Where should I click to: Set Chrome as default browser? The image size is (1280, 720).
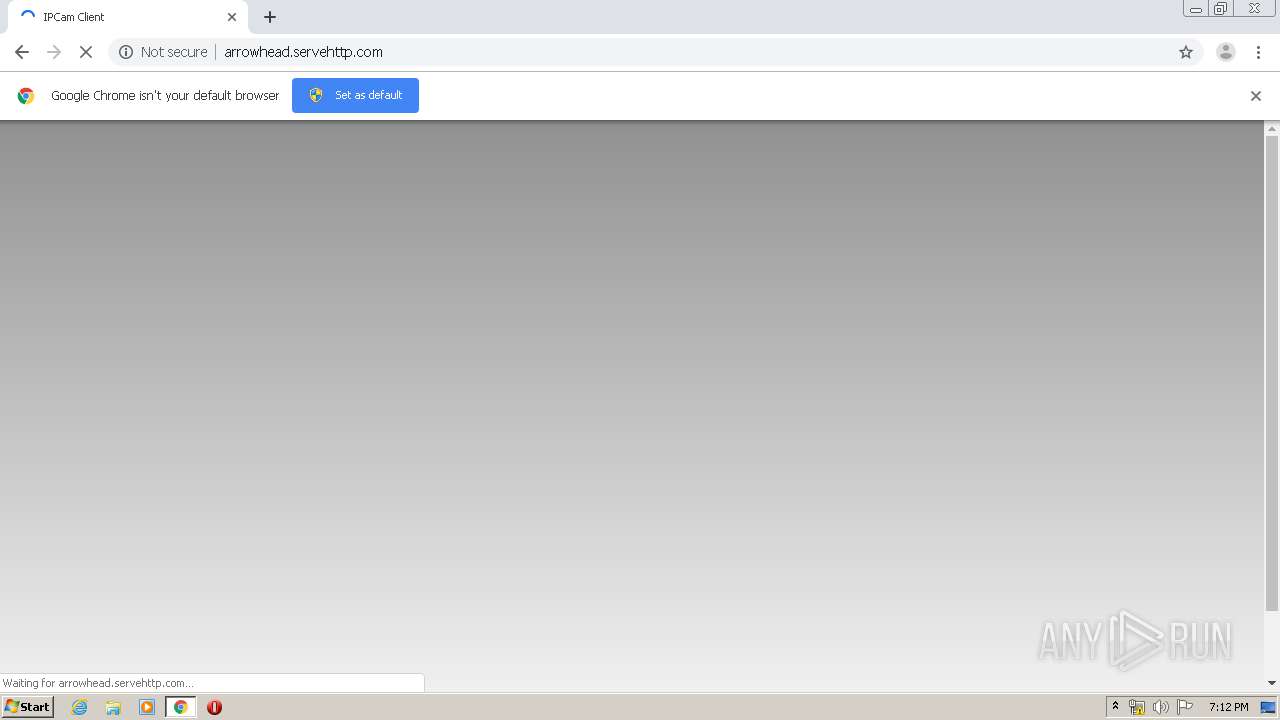355,95
